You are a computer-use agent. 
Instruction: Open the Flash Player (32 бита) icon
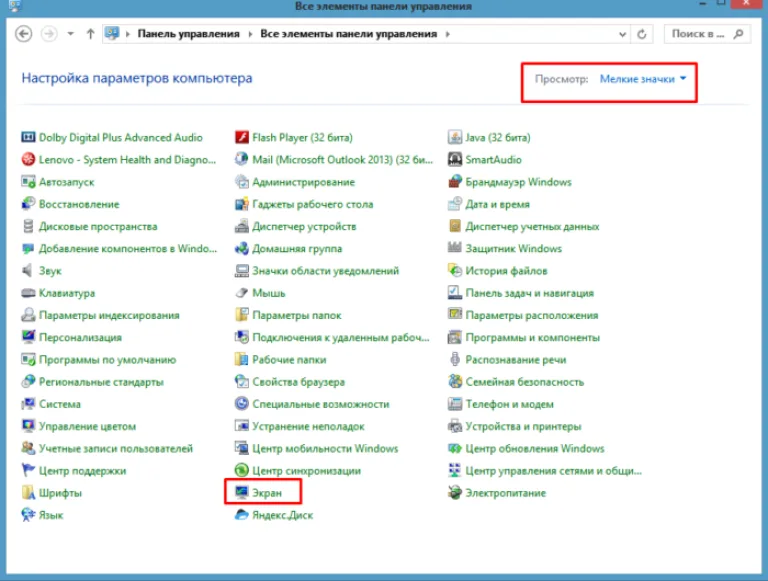[x=241, y=137]
